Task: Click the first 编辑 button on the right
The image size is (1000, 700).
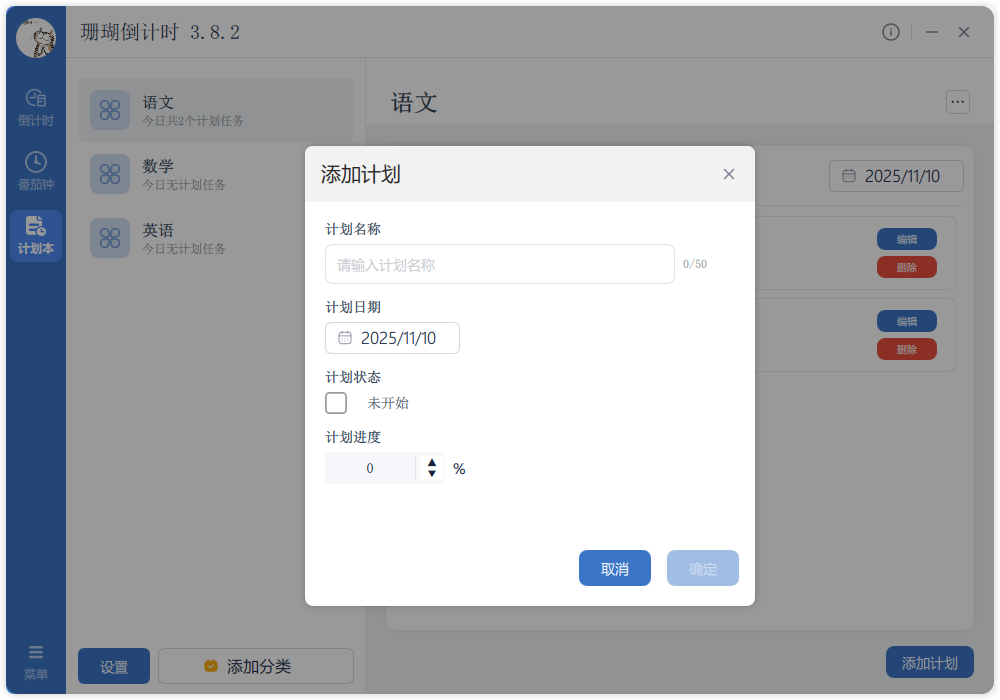Action: coord(907,238)
